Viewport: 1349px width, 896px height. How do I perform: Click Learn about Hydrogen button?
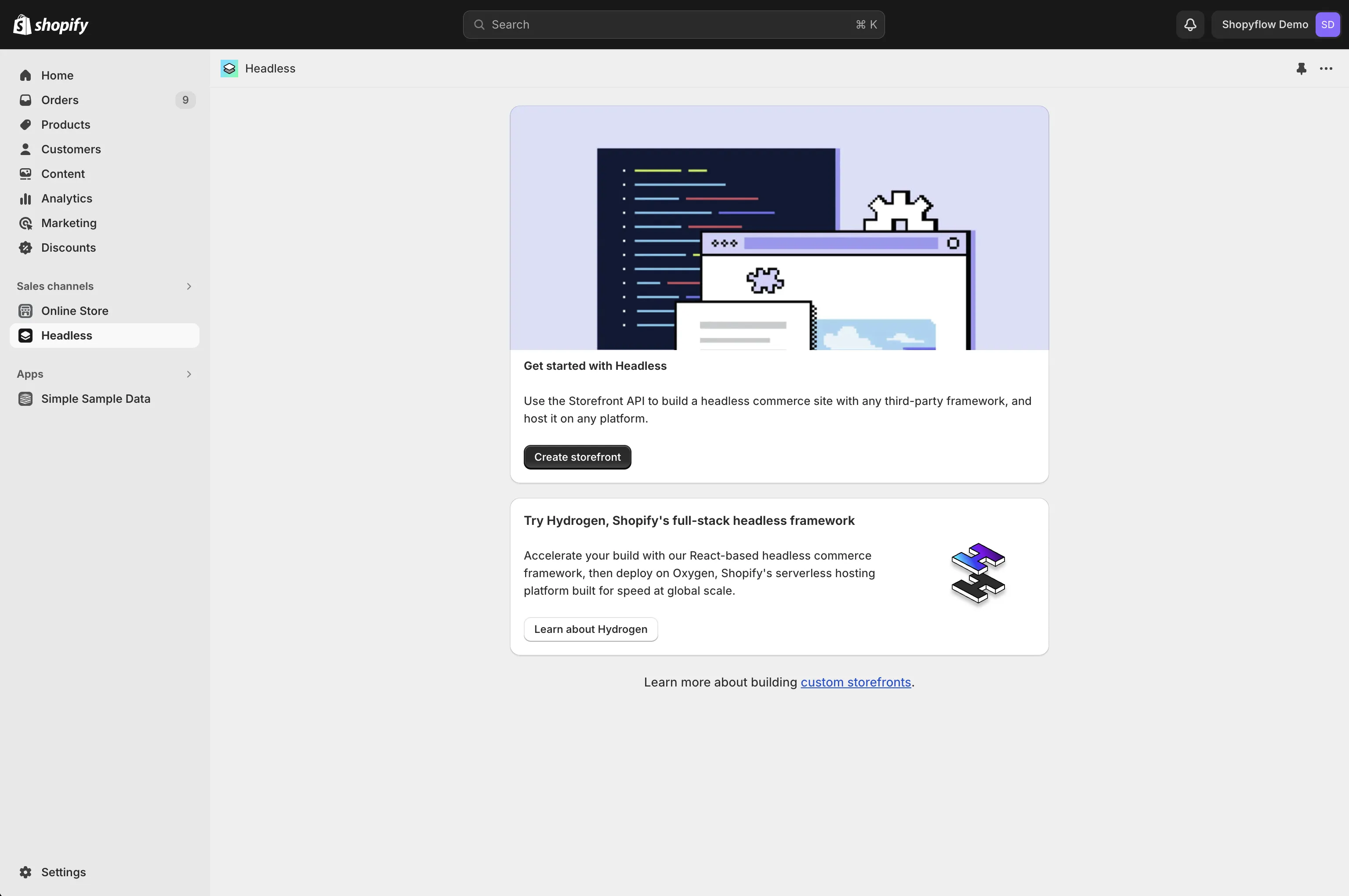click(x=591, y=629)
